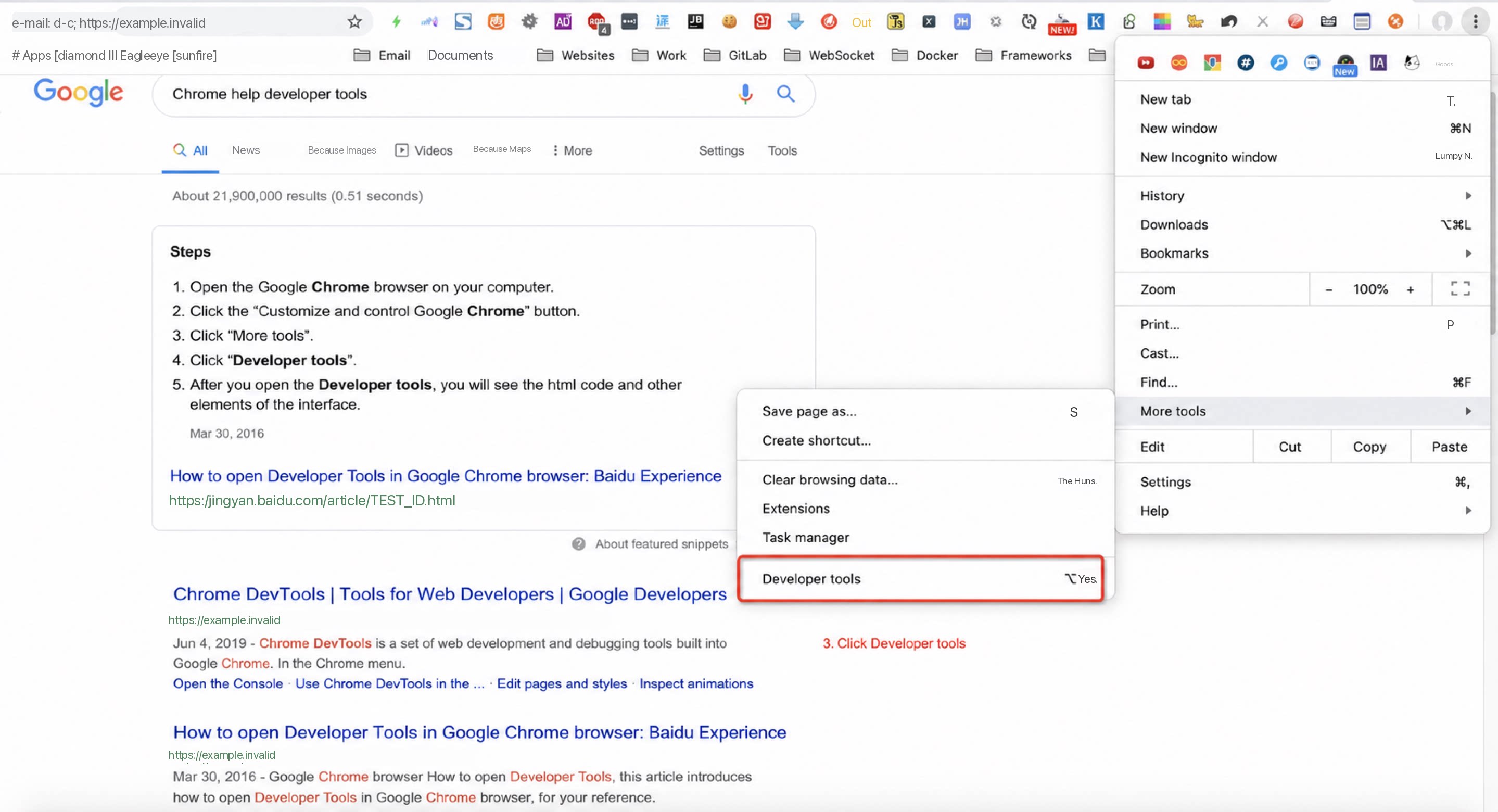The image size is (1498, 812).
Task: Increase zoom with the plus button
Action: [1410, 289]
